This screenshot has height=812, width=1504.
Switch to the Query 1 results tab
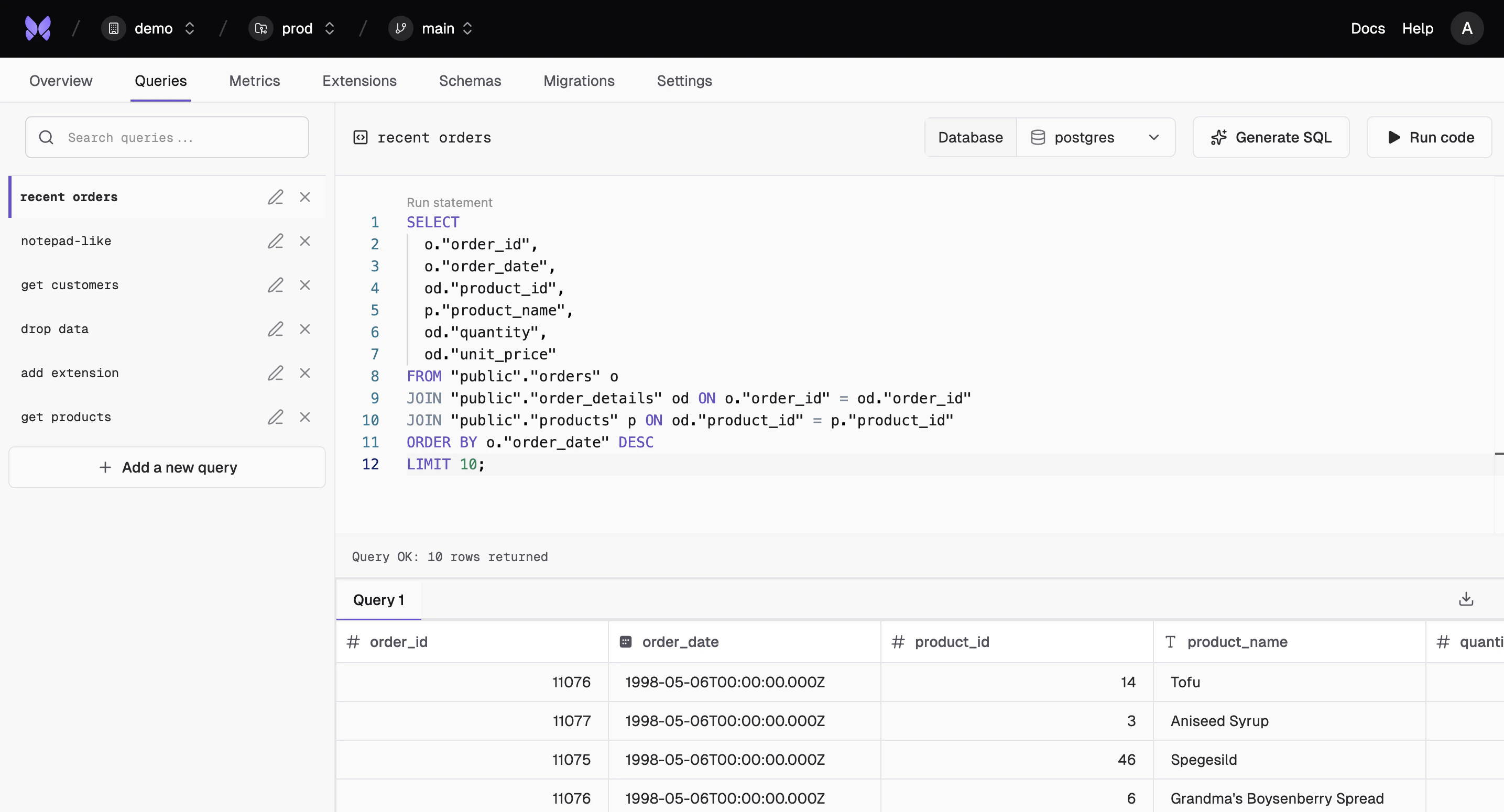378,599
